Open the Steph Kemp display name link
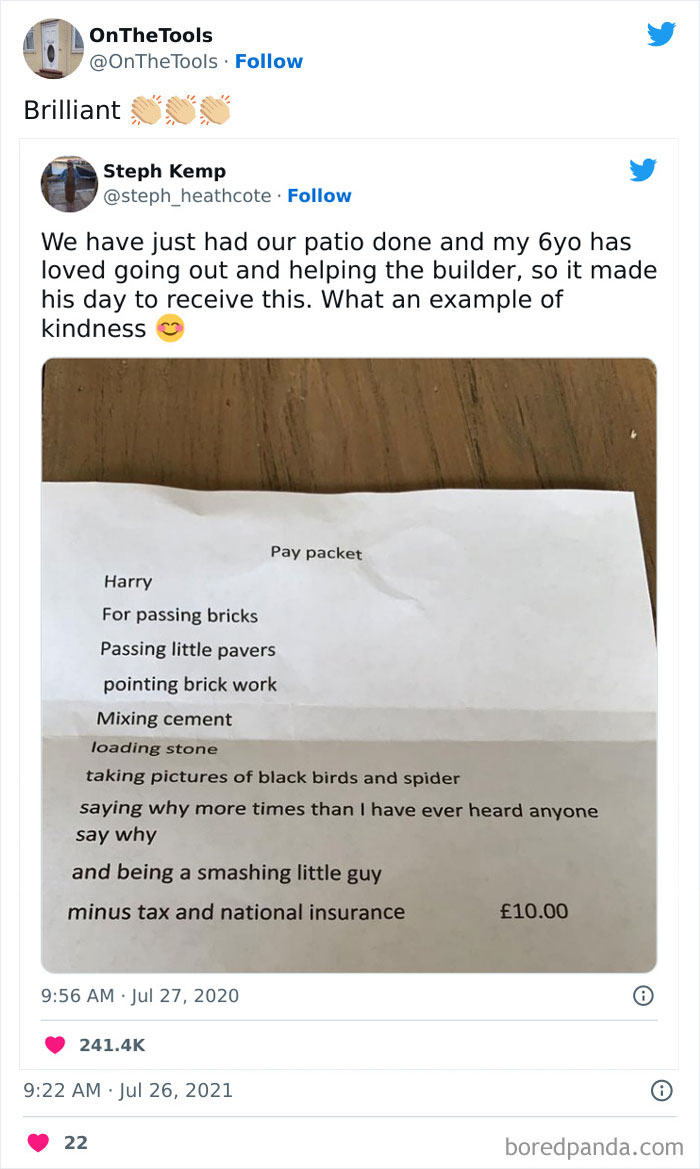This screenshot has height=1169, width=700. (164, 171)
